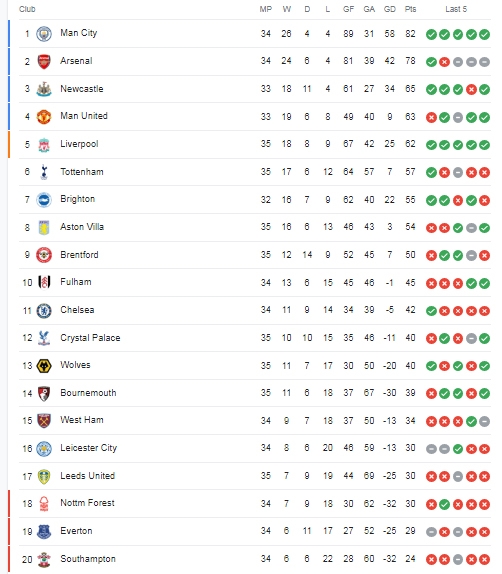Open the Crystal Palace team link

[90, 338]
